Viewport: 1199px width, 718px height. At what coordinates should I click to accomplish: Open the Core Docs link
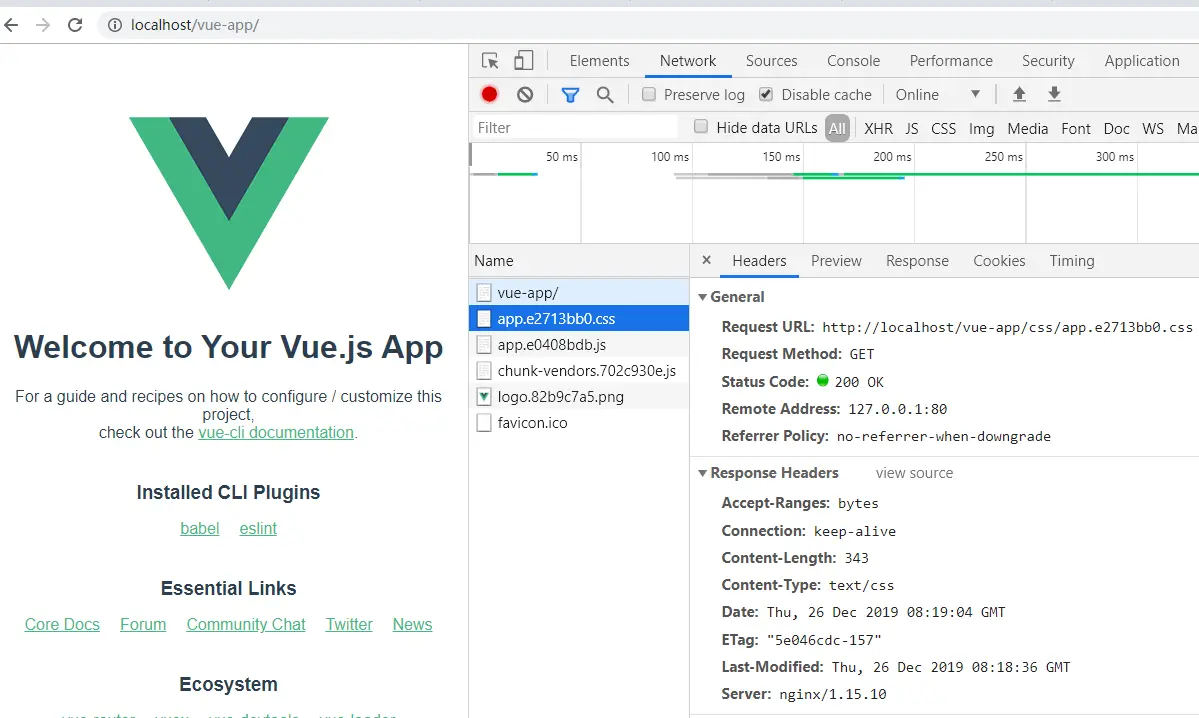click(x=62, y=624)
